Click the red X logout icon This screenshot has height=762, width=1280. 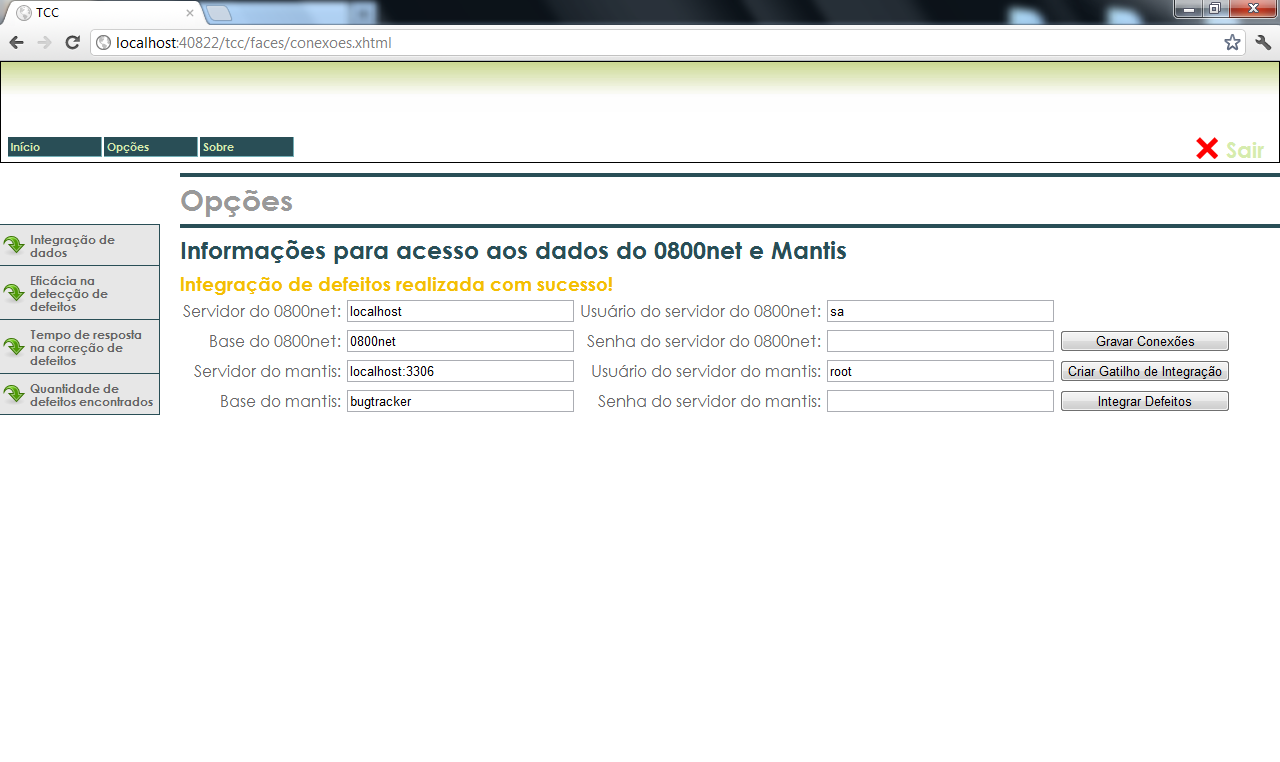pyautogui.click(x=1207, y=149)
